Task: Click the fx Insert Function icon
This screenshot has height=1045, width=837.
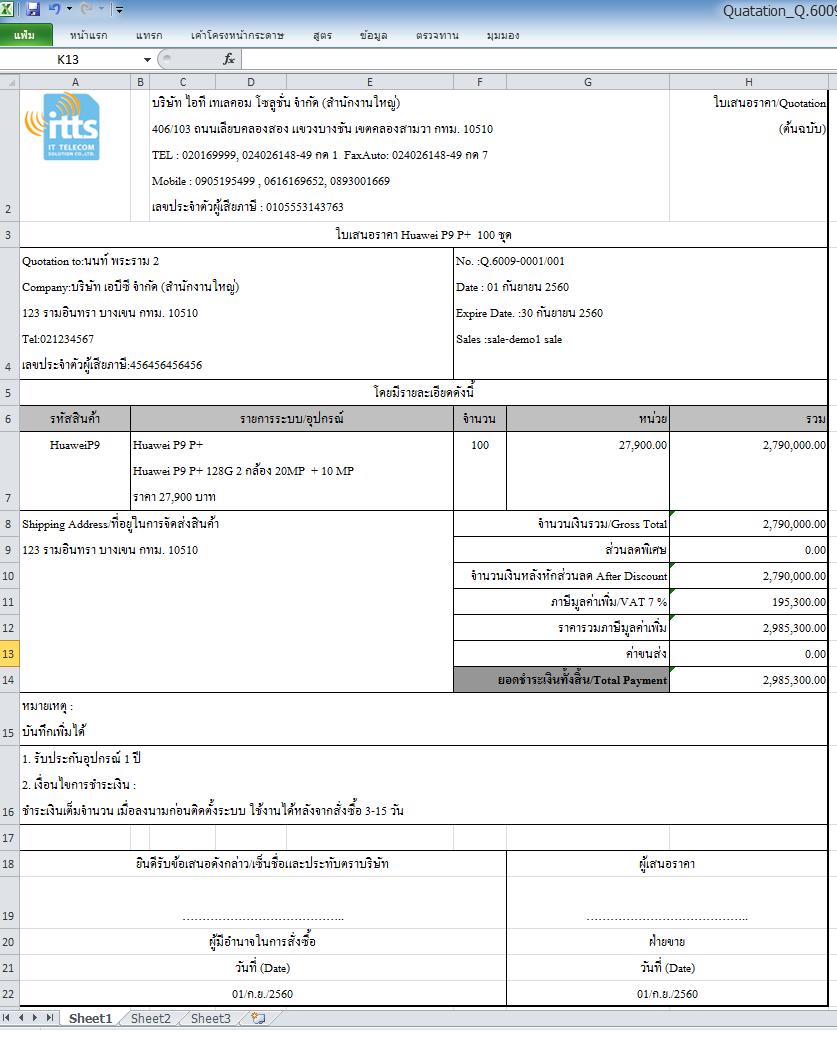Action: tap(229, 59)
